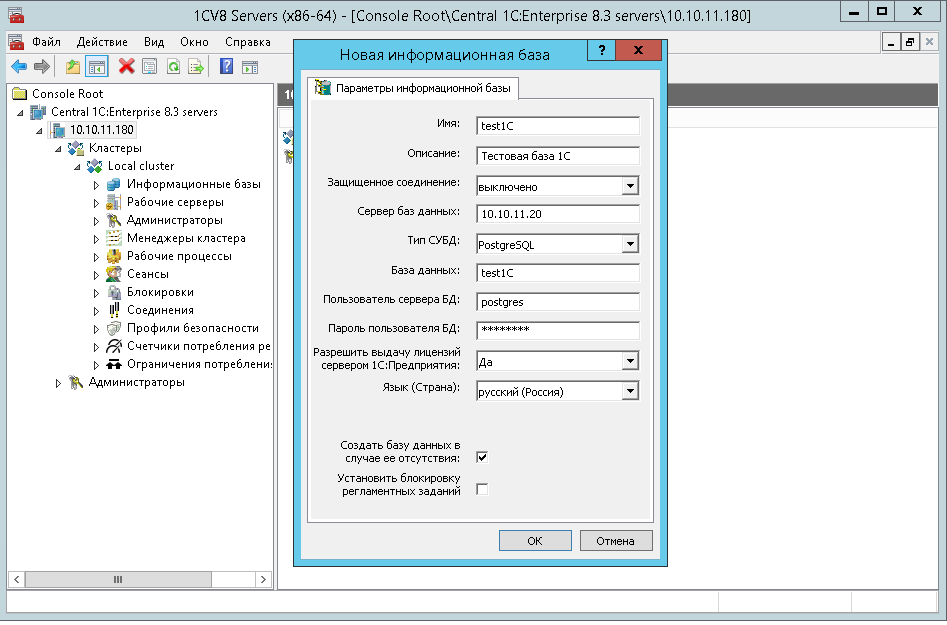Viewport: 947px width, 625px height.
Task: Click the Описание text field
Action: pos(557,156)
